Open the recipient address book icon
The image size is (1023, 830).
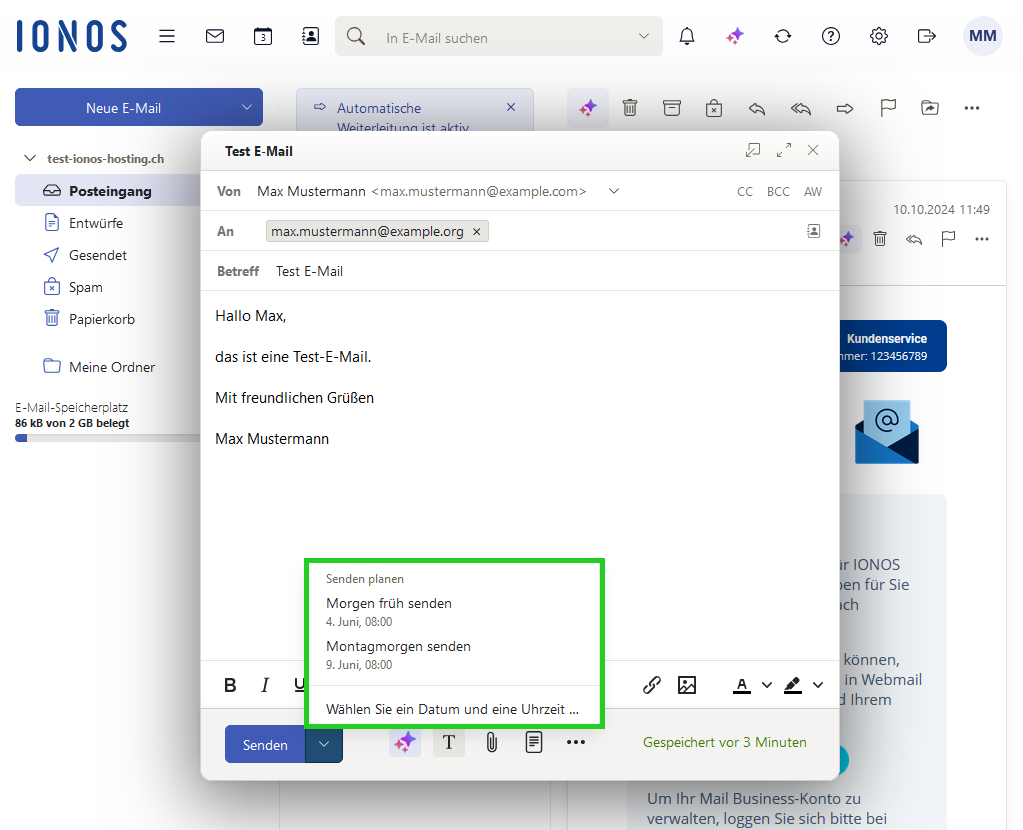[814, 231]
